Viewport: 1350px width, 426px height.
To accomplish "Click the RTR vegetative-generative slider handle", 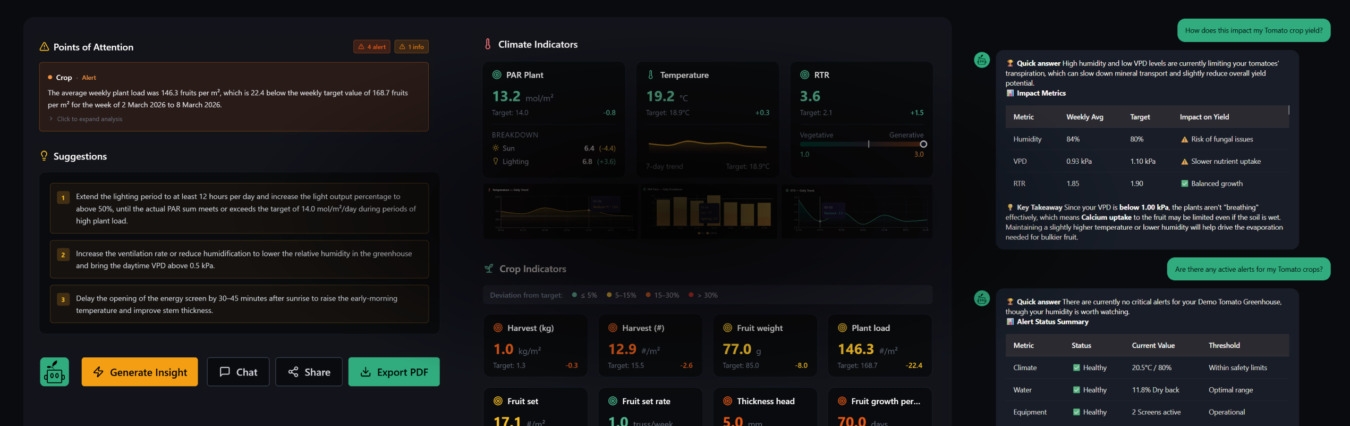I will point(923,144).
